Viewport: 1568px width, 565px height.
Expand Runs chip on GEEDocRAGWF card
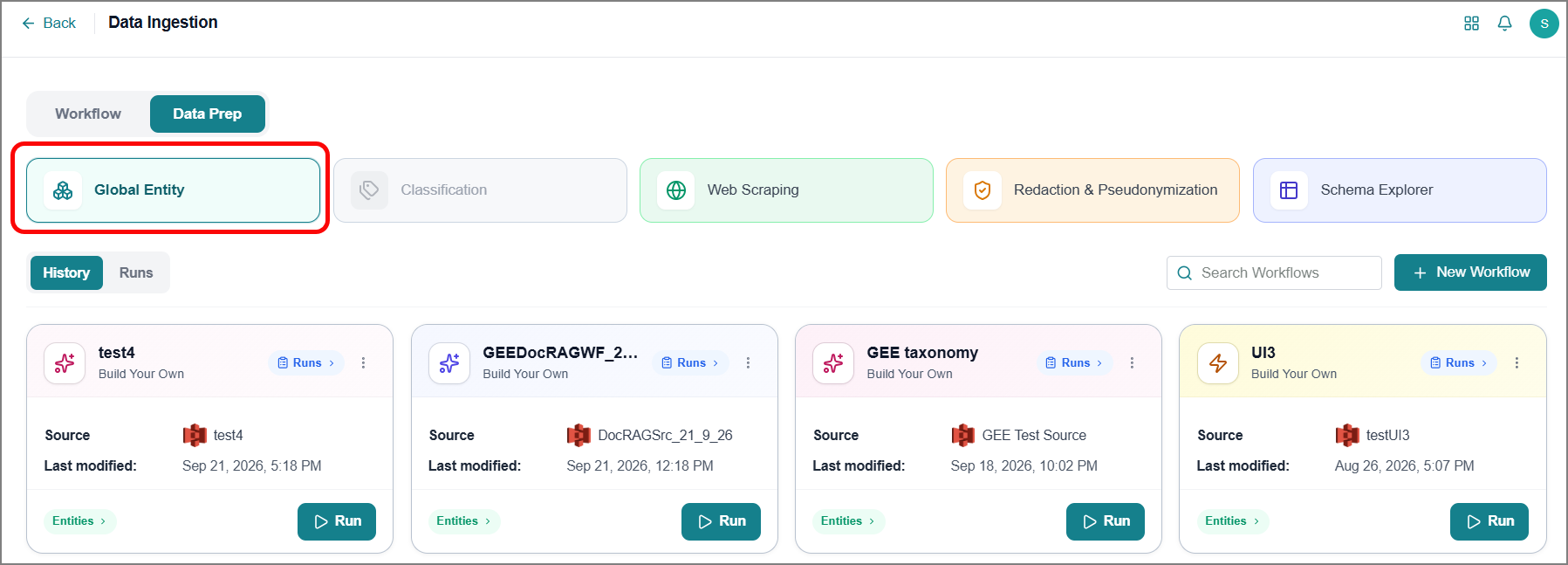point(690,362)
